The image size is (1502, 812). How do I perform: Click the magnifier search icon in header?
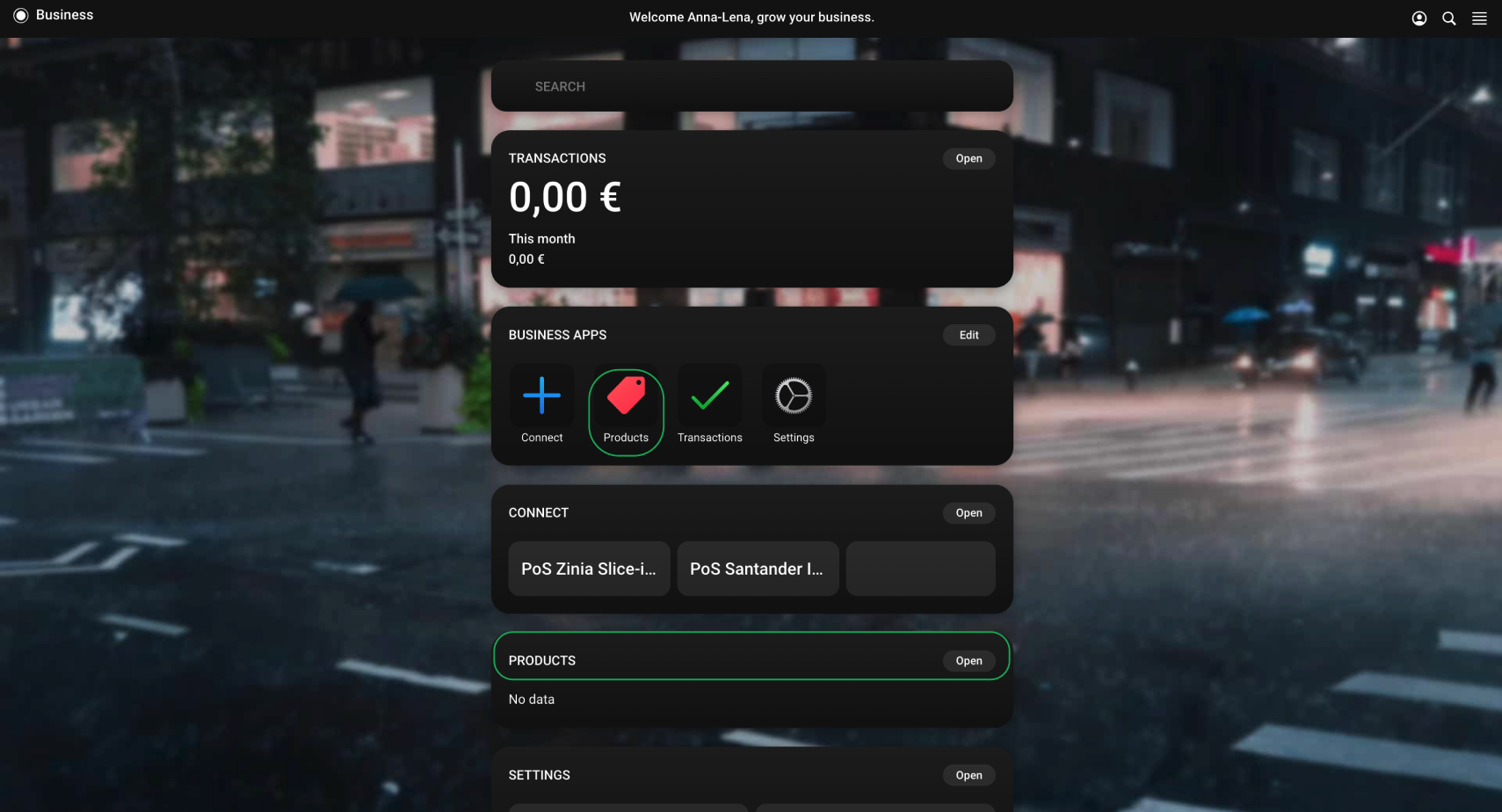coord(1449,18)
